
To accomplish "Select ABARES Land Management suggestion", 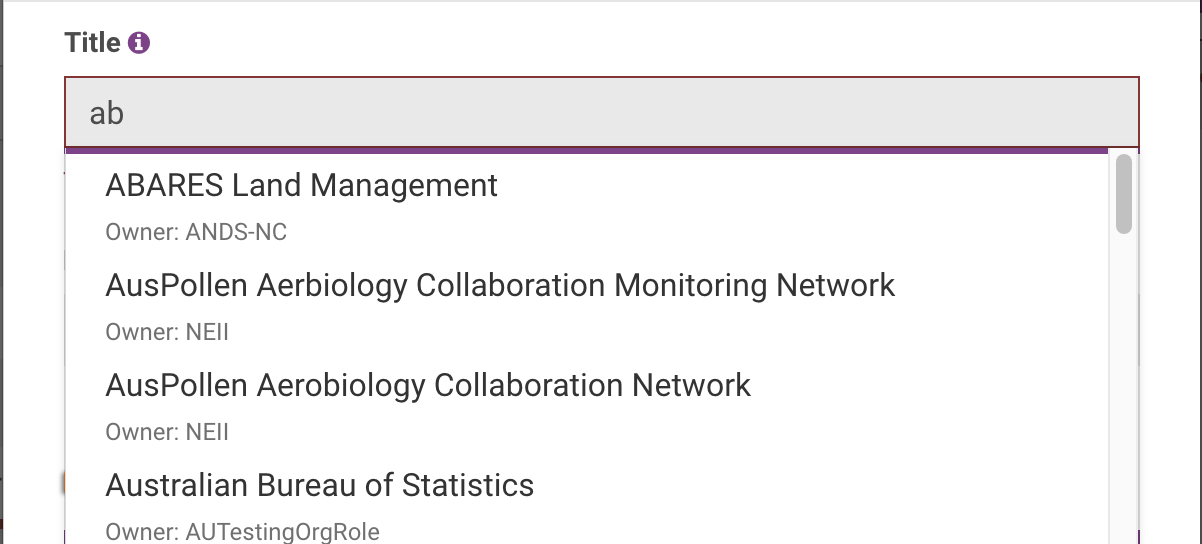I will [301, 186].
